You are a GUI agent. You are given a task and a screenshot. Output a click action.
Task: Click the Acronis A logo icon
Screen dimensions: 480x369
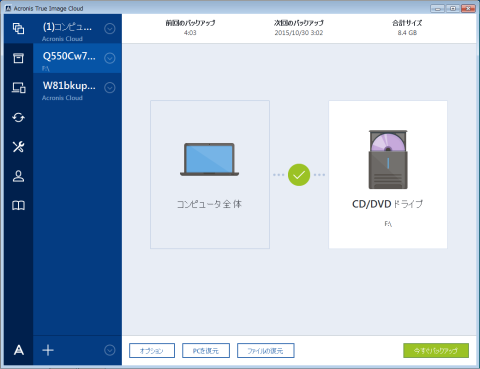pos(19,350)
